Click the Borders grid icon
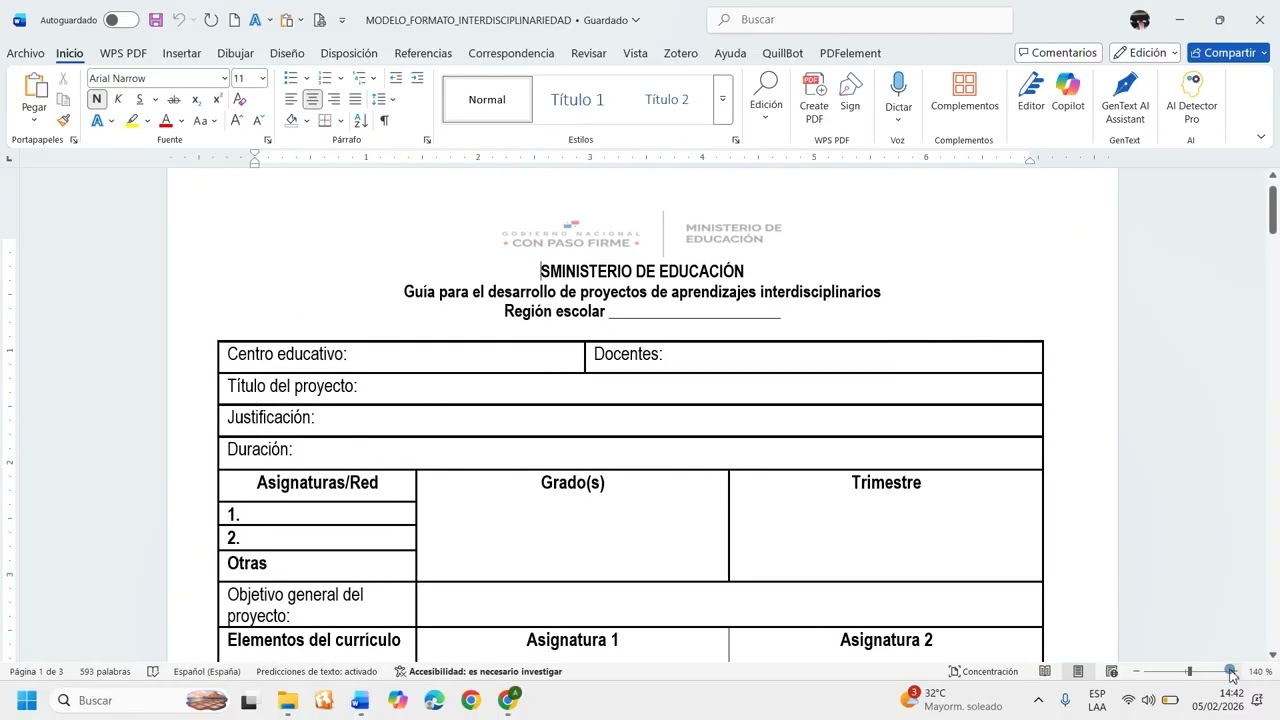Viewport: 1280px width, 720px height. click(325, 121)
